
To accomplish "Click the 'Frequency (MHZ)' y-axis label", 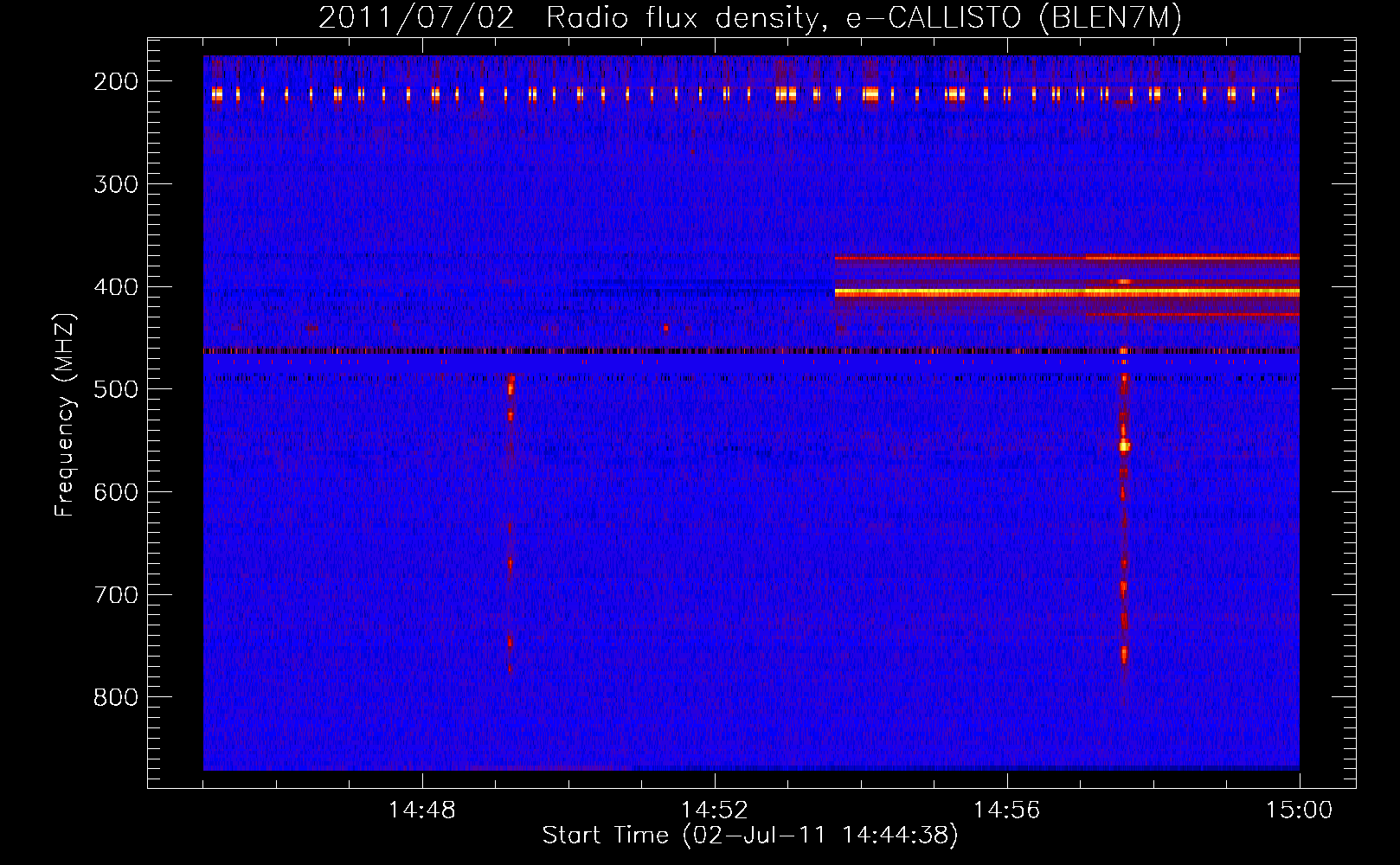I will point(66,414).
